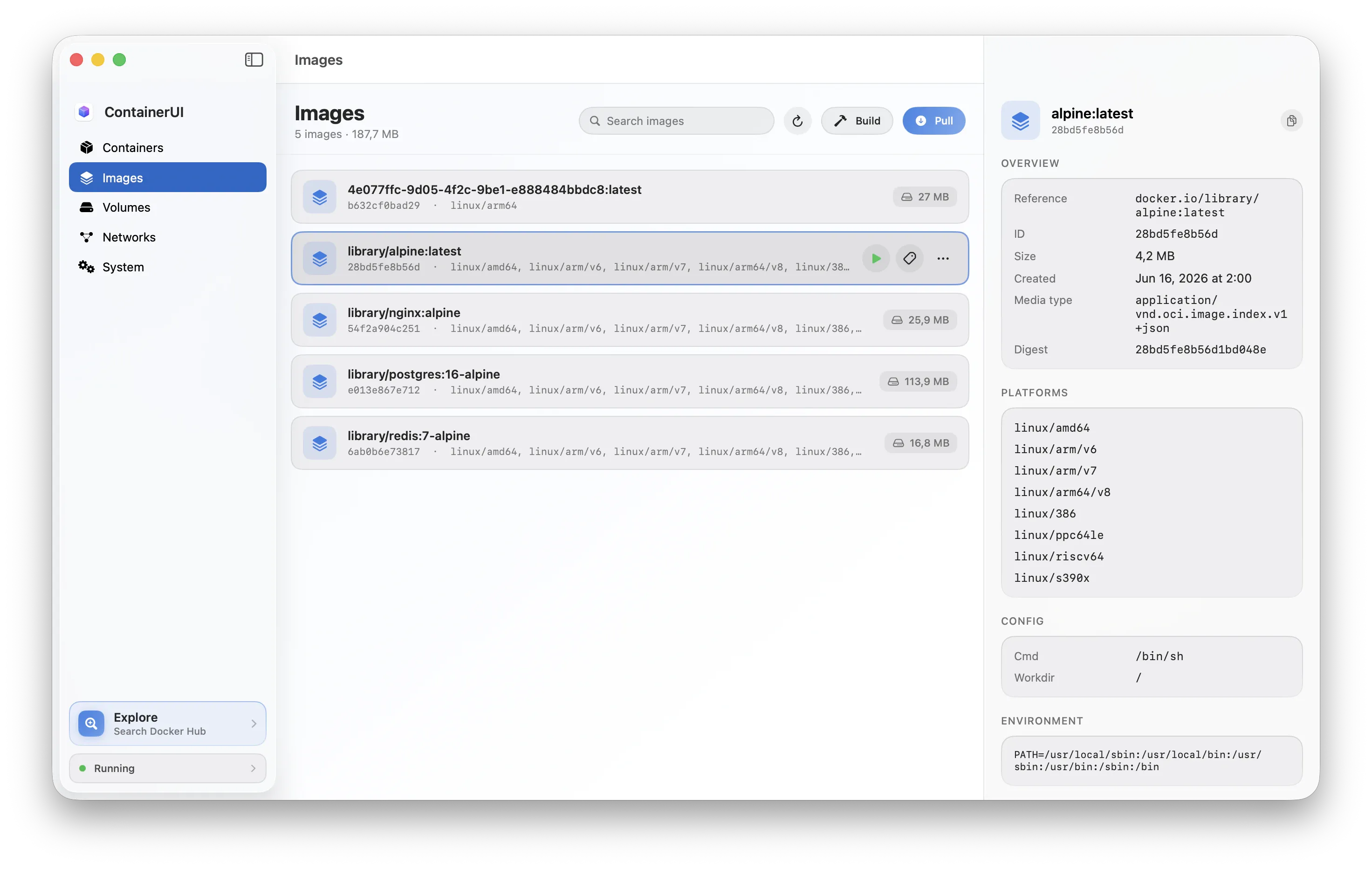Click the Created date Jun 16, 2026
This screenshot has height=869, width=1372.
click(x=1193, y=279)
